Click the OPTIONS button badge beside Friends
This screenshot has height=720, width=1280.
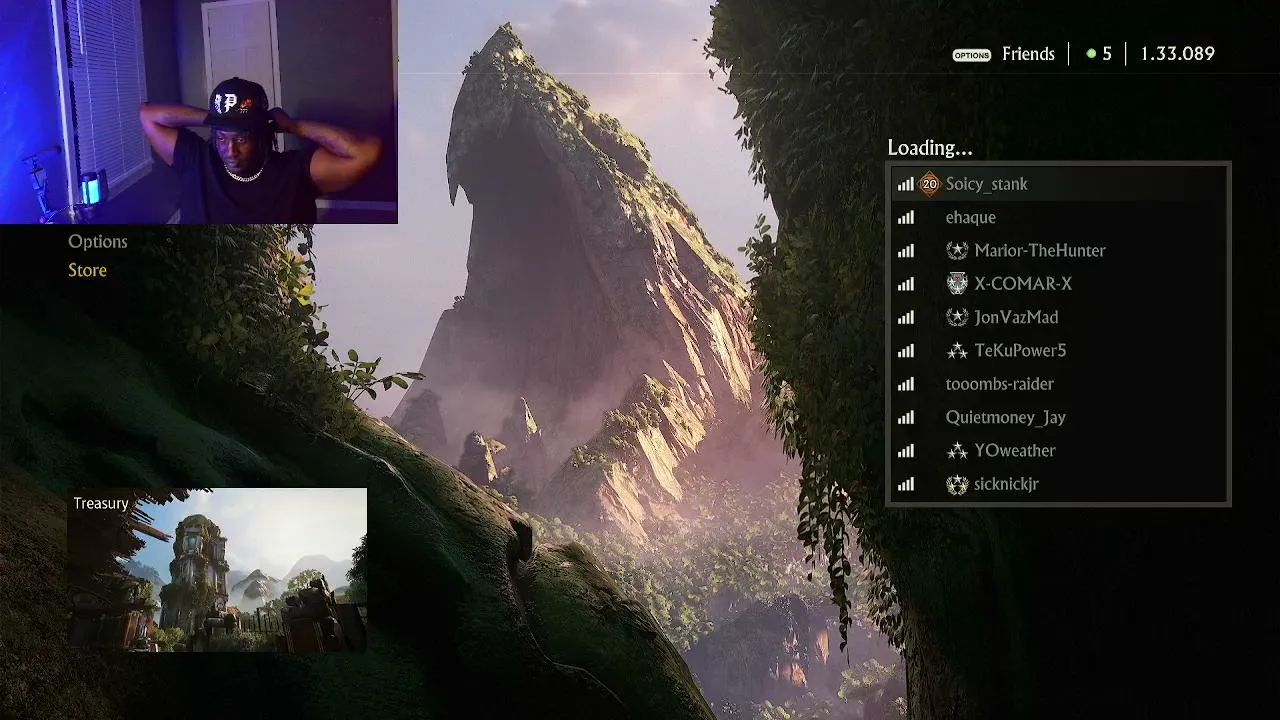(972, 55)
